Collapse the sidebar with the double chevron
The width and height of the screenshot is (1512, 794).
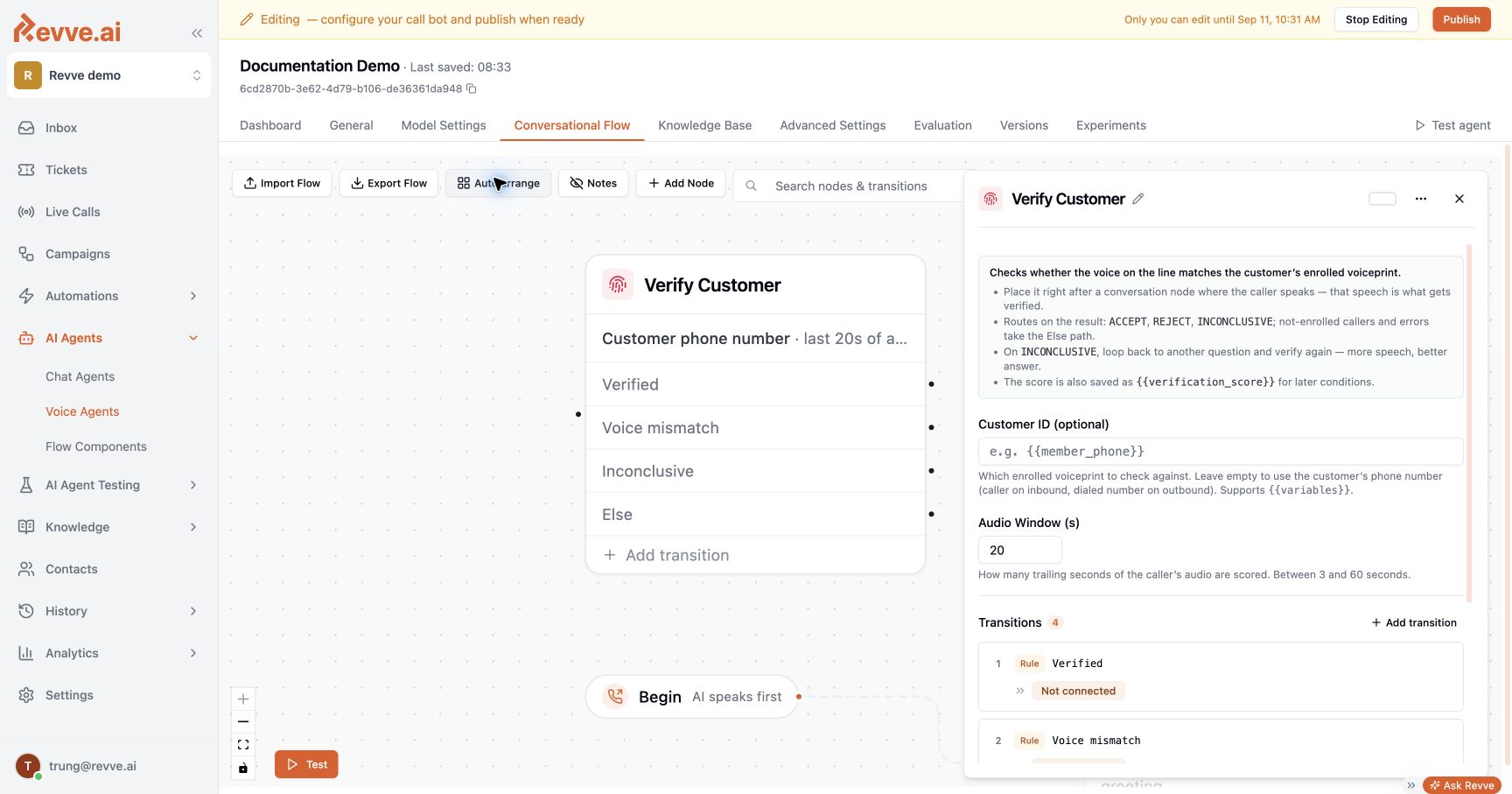click(x=197, y=33)
